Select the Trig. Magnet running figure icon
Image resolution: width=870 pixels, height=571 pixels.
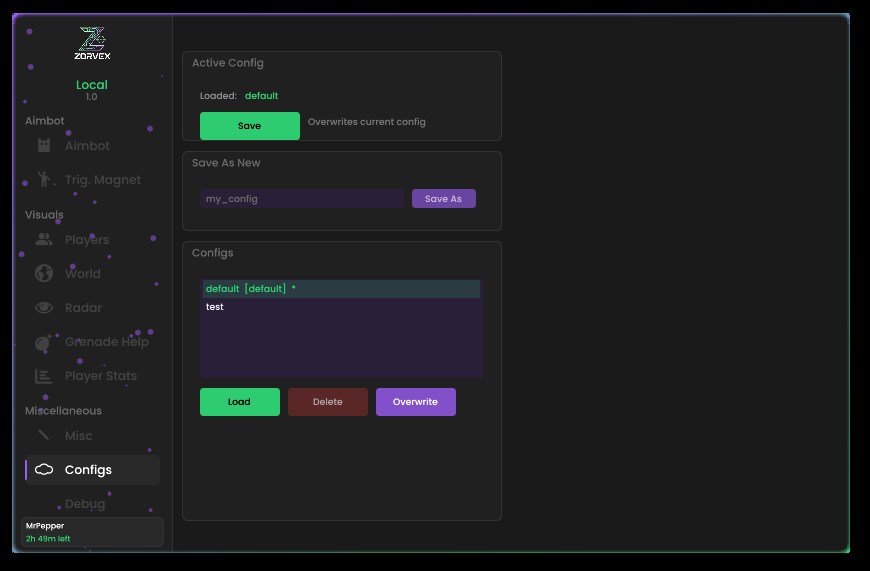tap(44, 180)
